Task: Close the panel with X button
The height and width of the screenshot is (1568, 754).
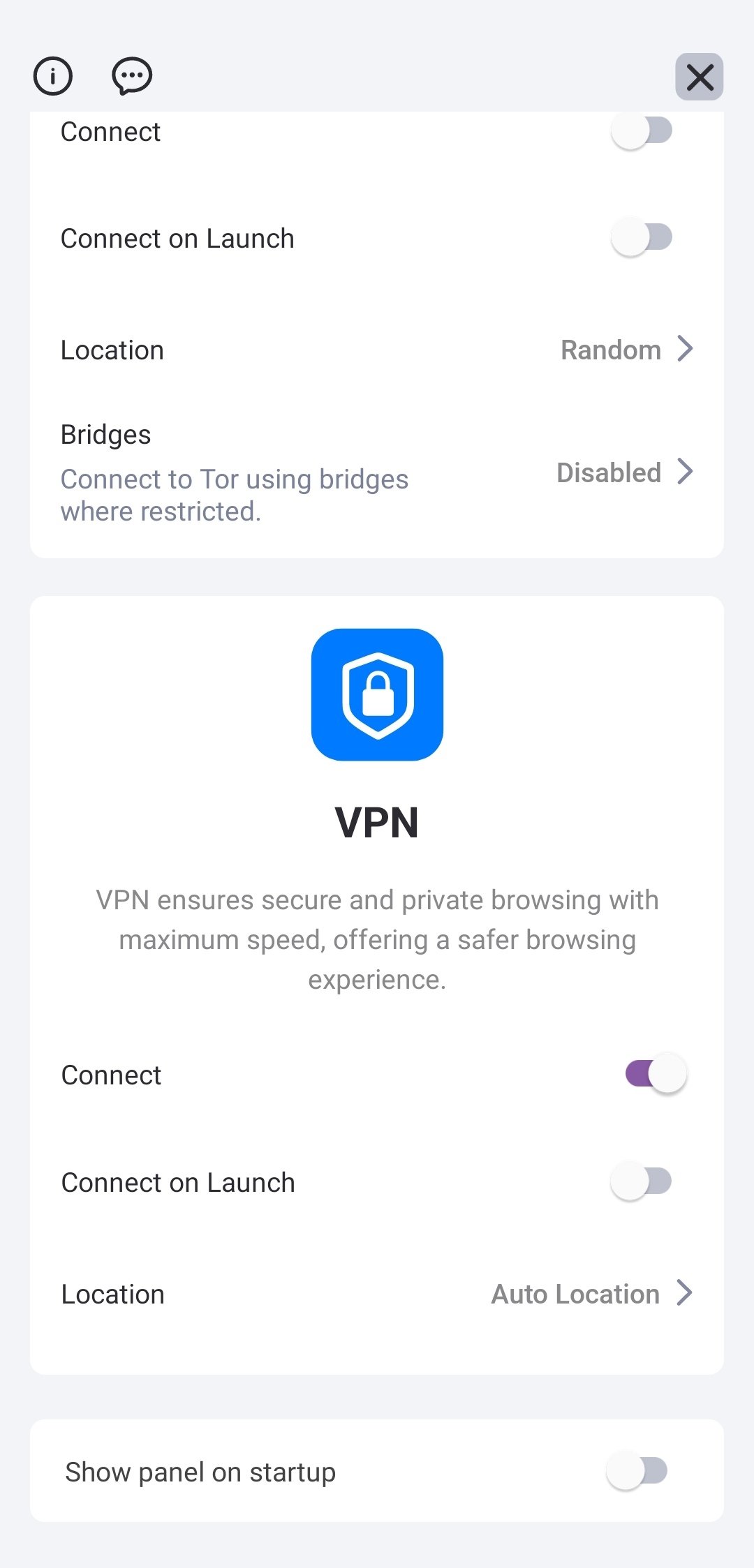Action: 699,77
